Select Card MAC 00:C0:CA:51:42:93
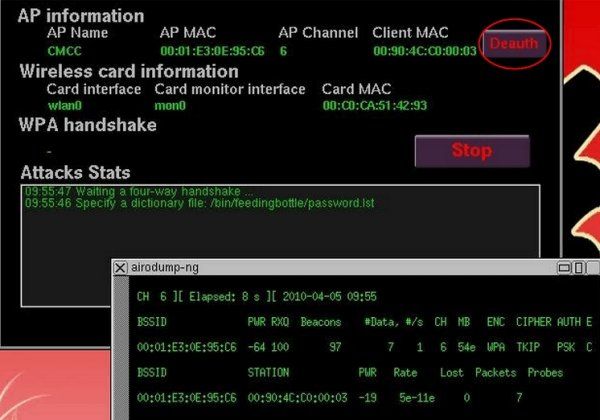The image size is (600, 420). (x=375, y=106)
